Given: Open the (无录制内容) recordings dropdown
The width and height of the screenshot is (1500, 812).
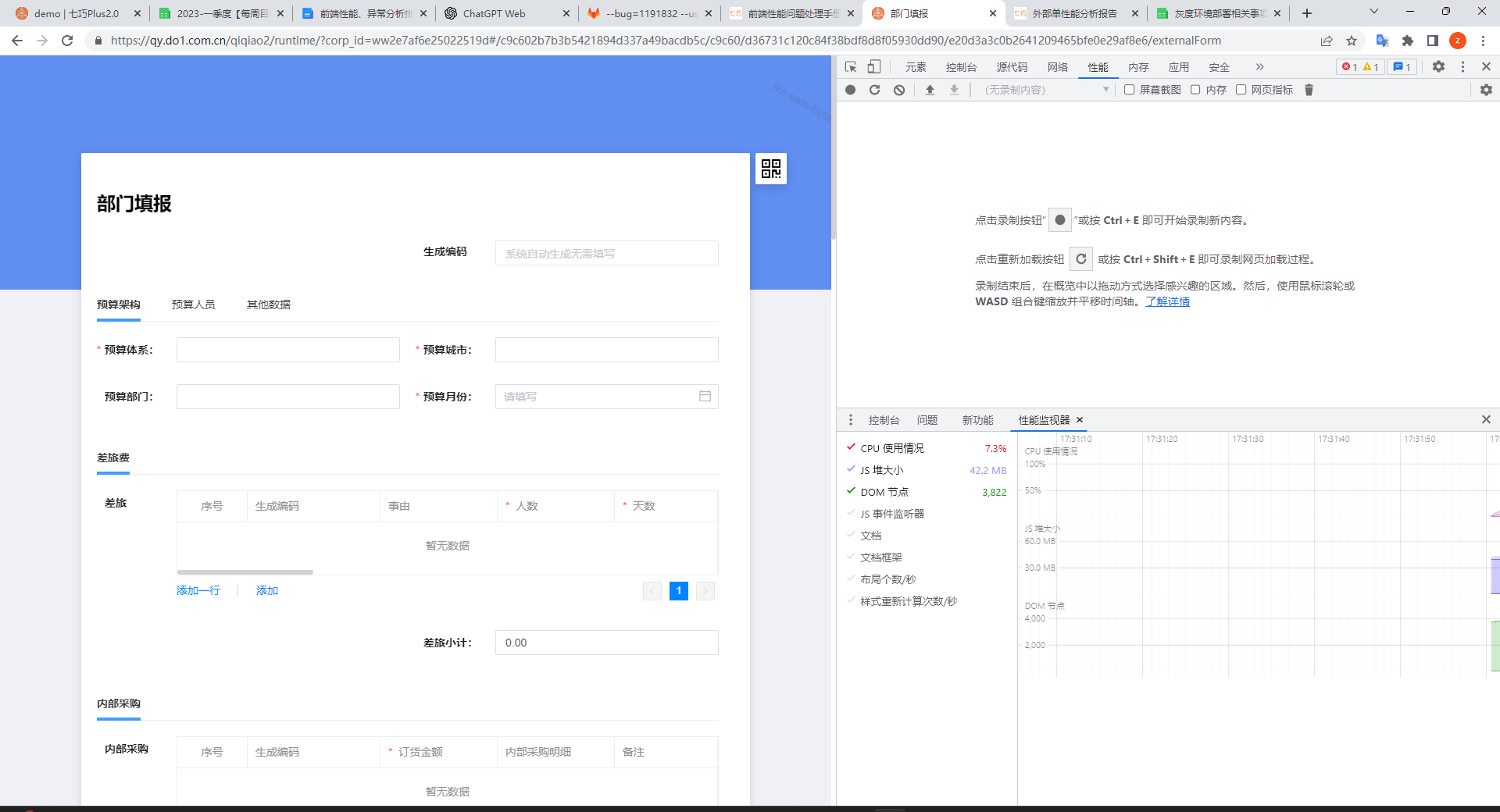Looking at the screenshot, I should coord(1046,90).
